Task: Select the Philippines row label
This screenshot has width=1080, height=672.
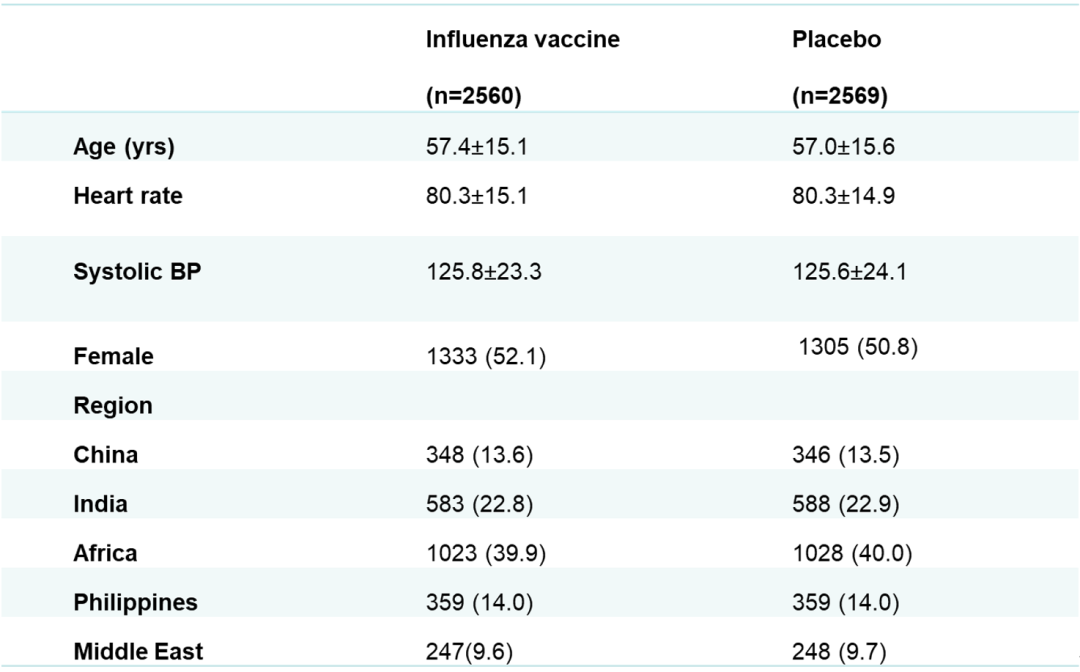Action: (135, 602)
